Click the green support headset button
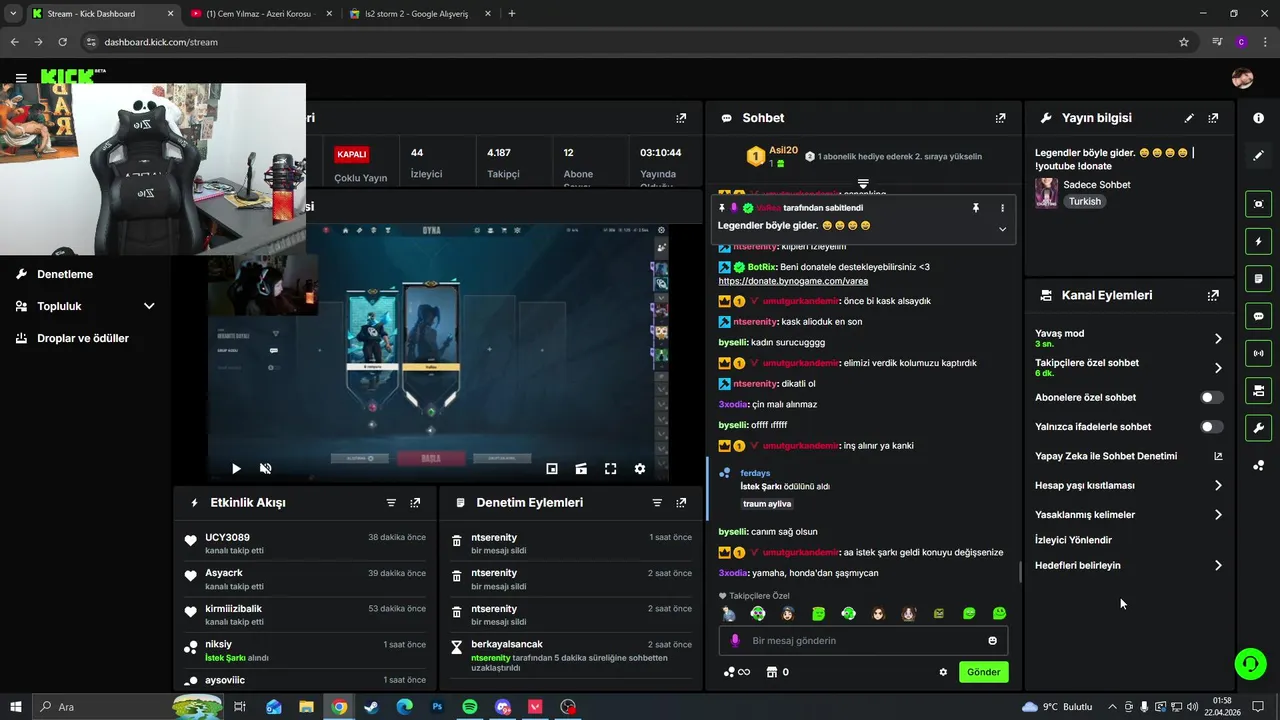This screenshot has width=1280, height=720. coord(1249,663)
